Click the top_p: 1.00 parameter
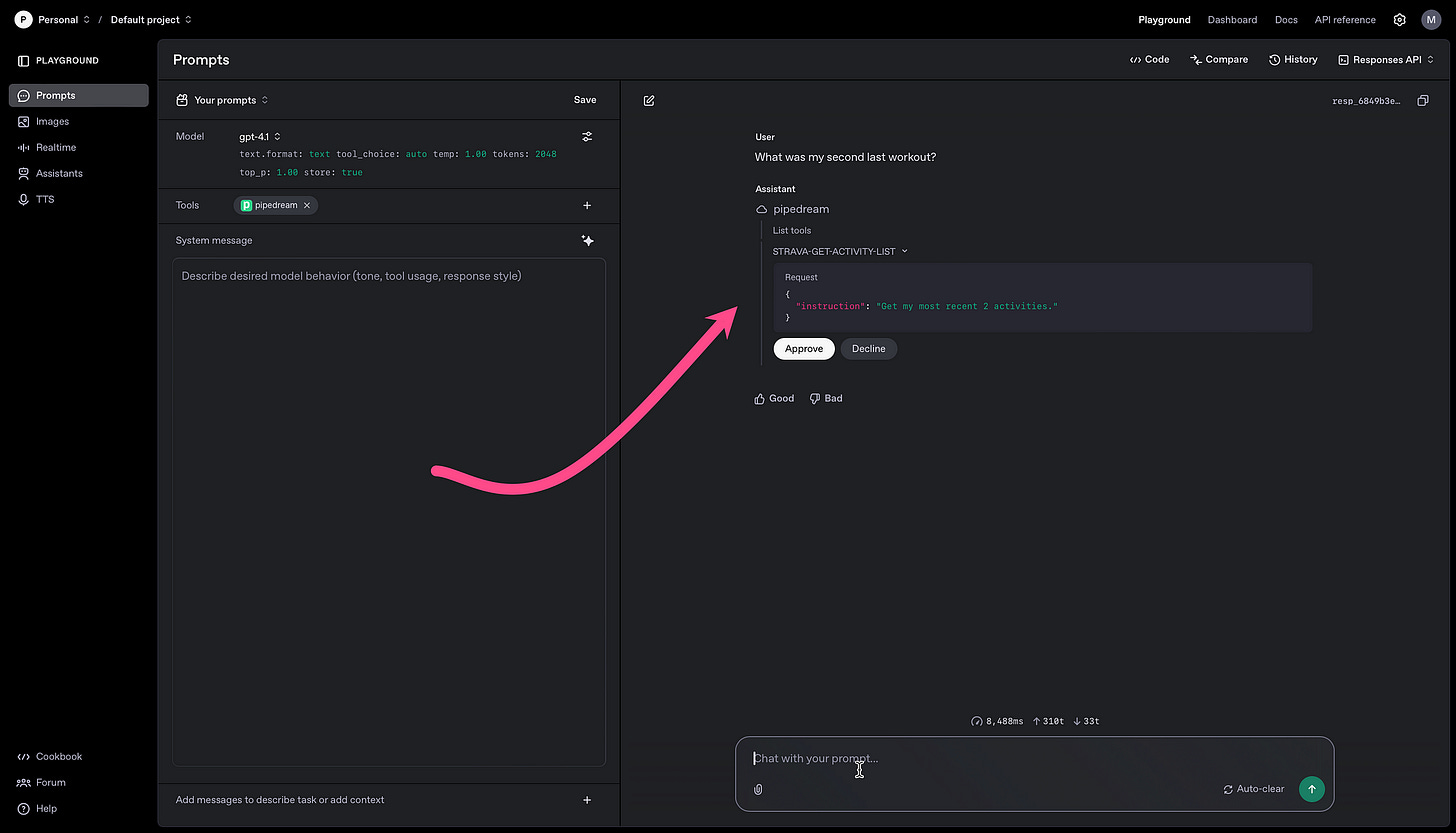Viewport: 1456px width, 833px height. point(268,173)
